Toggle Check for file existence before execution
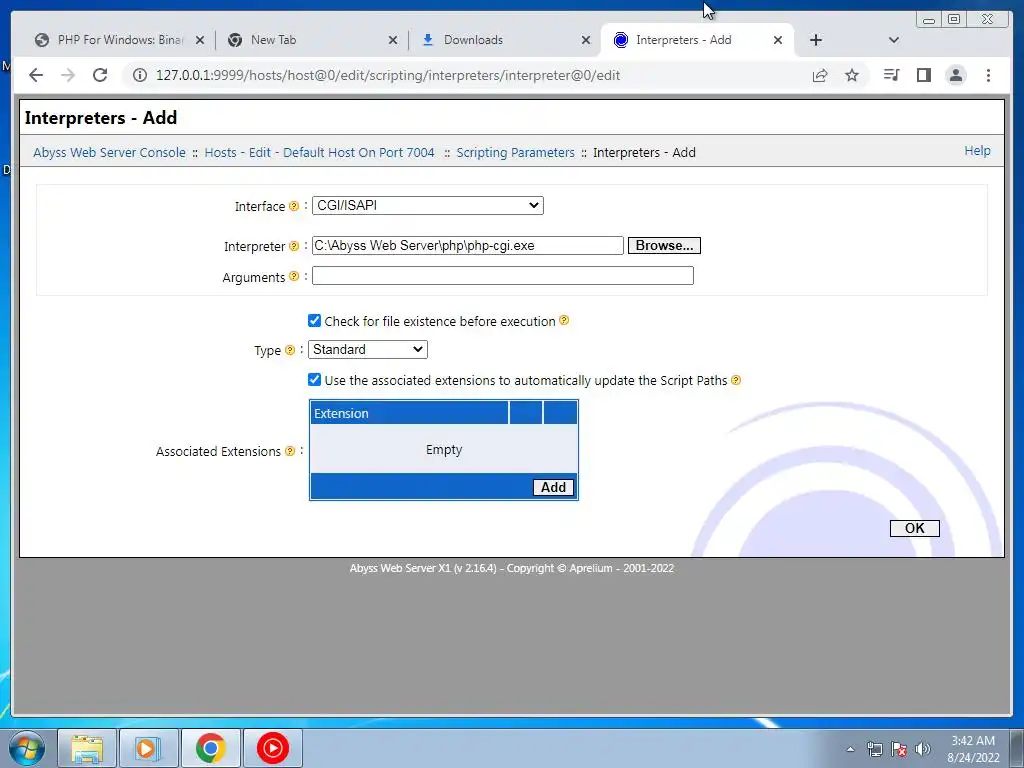This screenshot has height=768, width=1024. coord(314,321)
